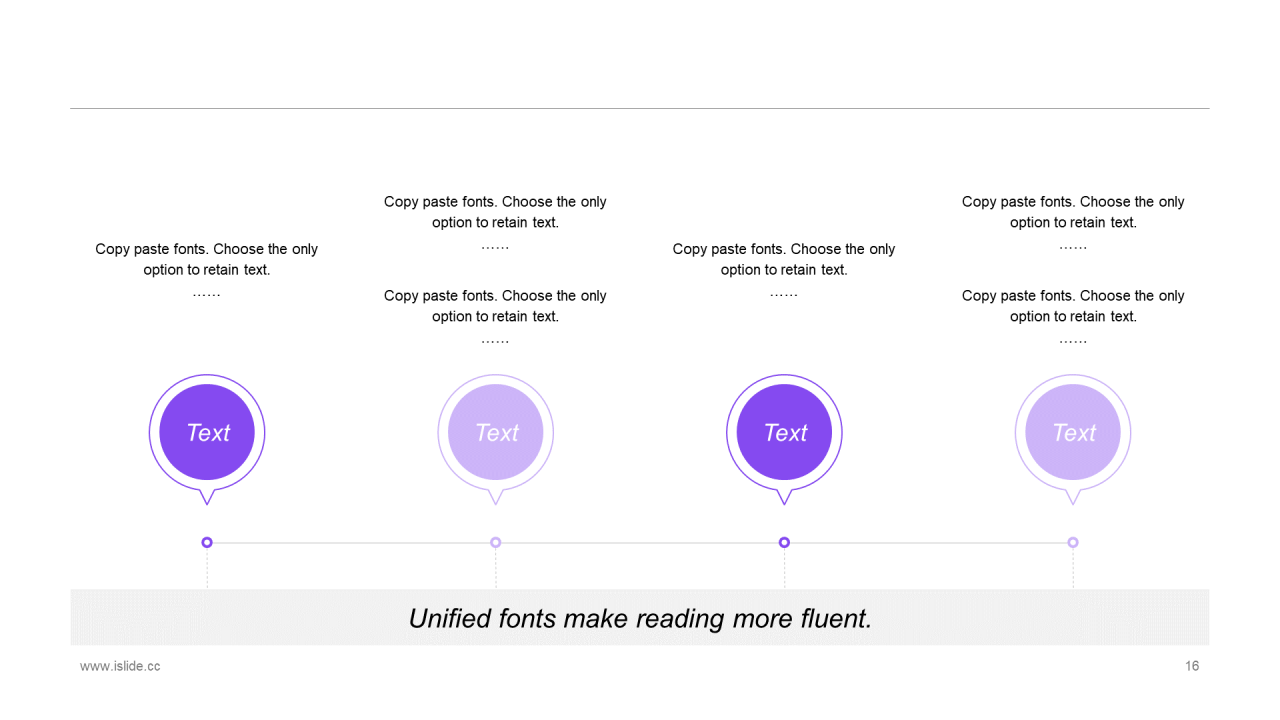Select lower paragraph above the rightmost bubble

(x=1073, y=306)
